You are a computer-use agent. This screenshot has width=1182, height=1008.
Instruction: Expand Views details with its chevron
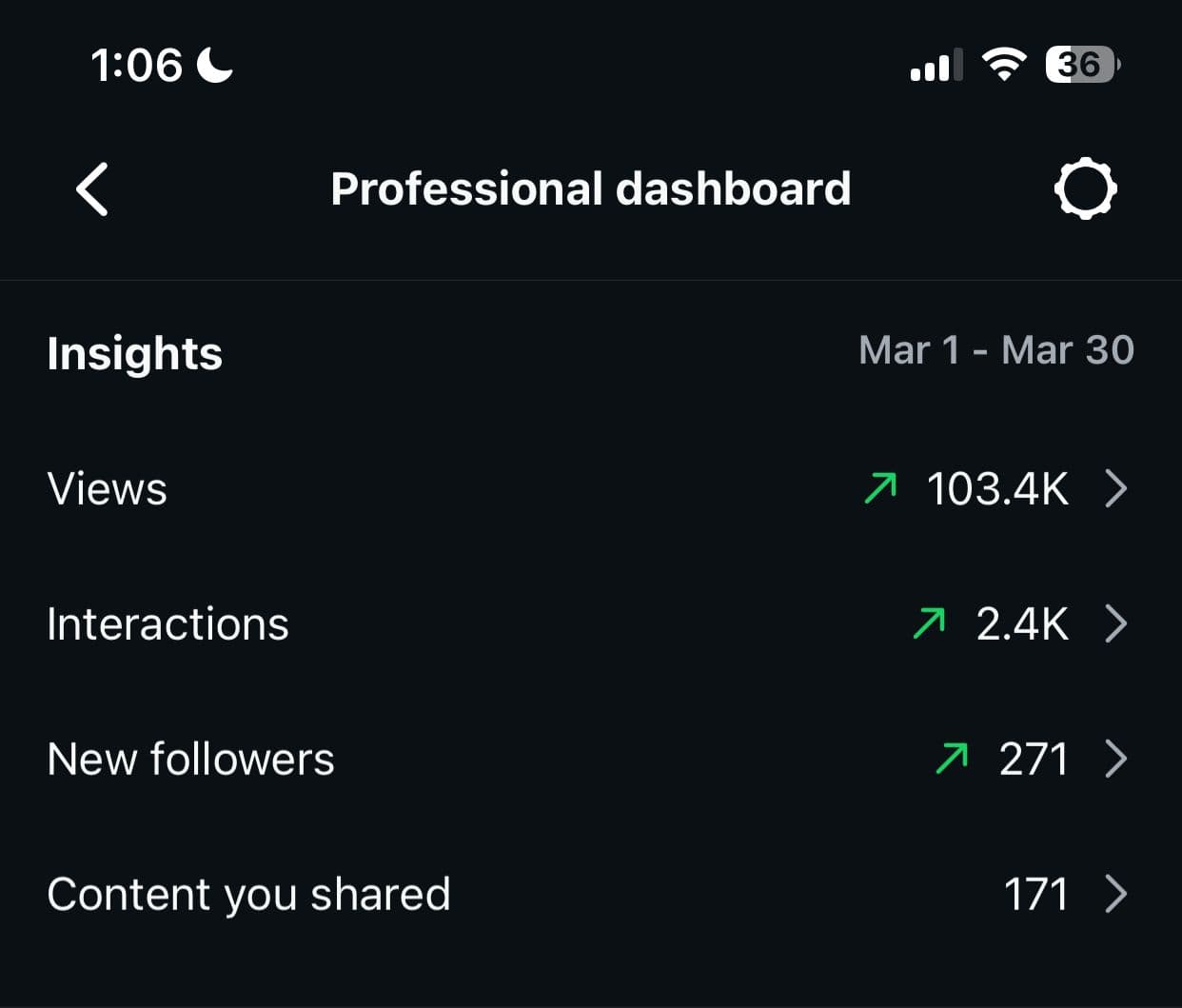[1115, 488]
